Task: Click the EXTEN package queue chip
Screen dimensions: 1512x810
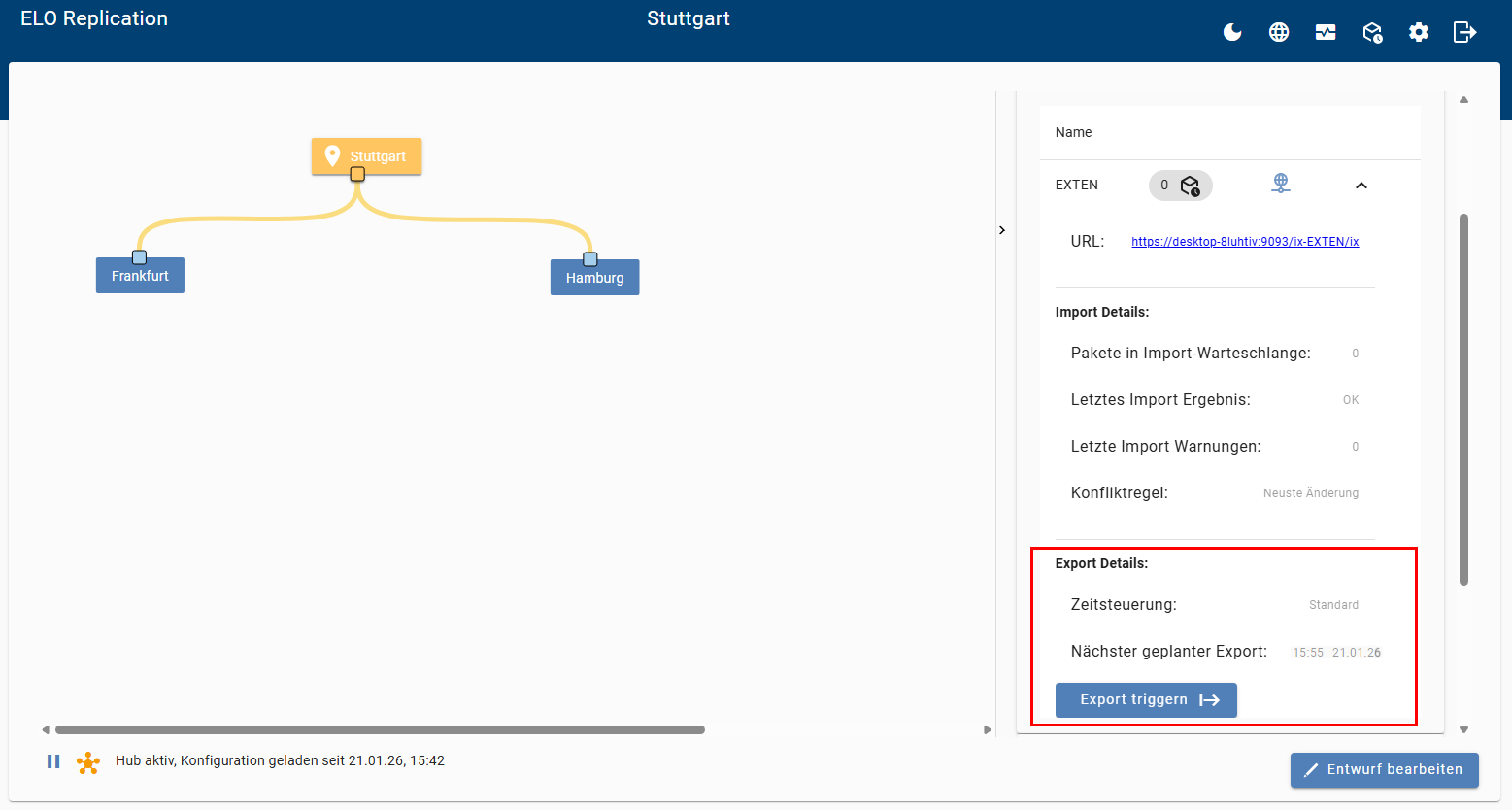Action: tap(1180, 185)
